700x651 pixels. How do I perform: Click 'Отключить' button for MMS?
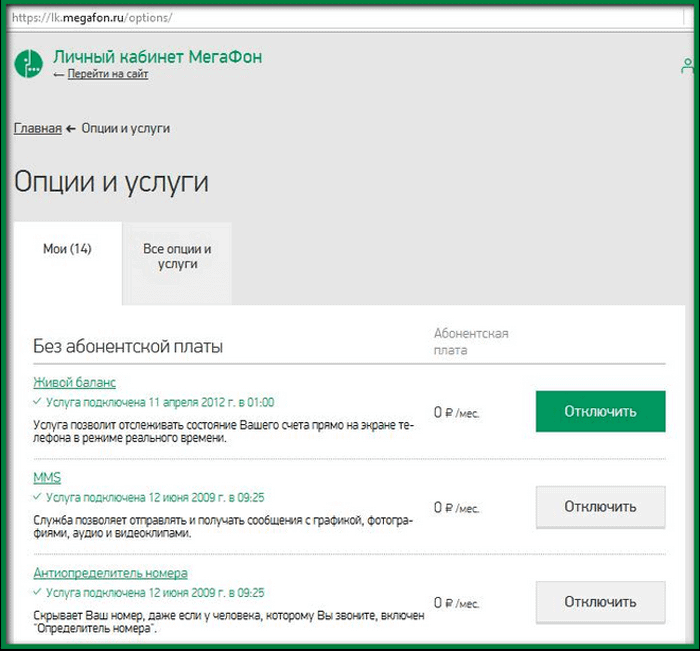point(600,507)
